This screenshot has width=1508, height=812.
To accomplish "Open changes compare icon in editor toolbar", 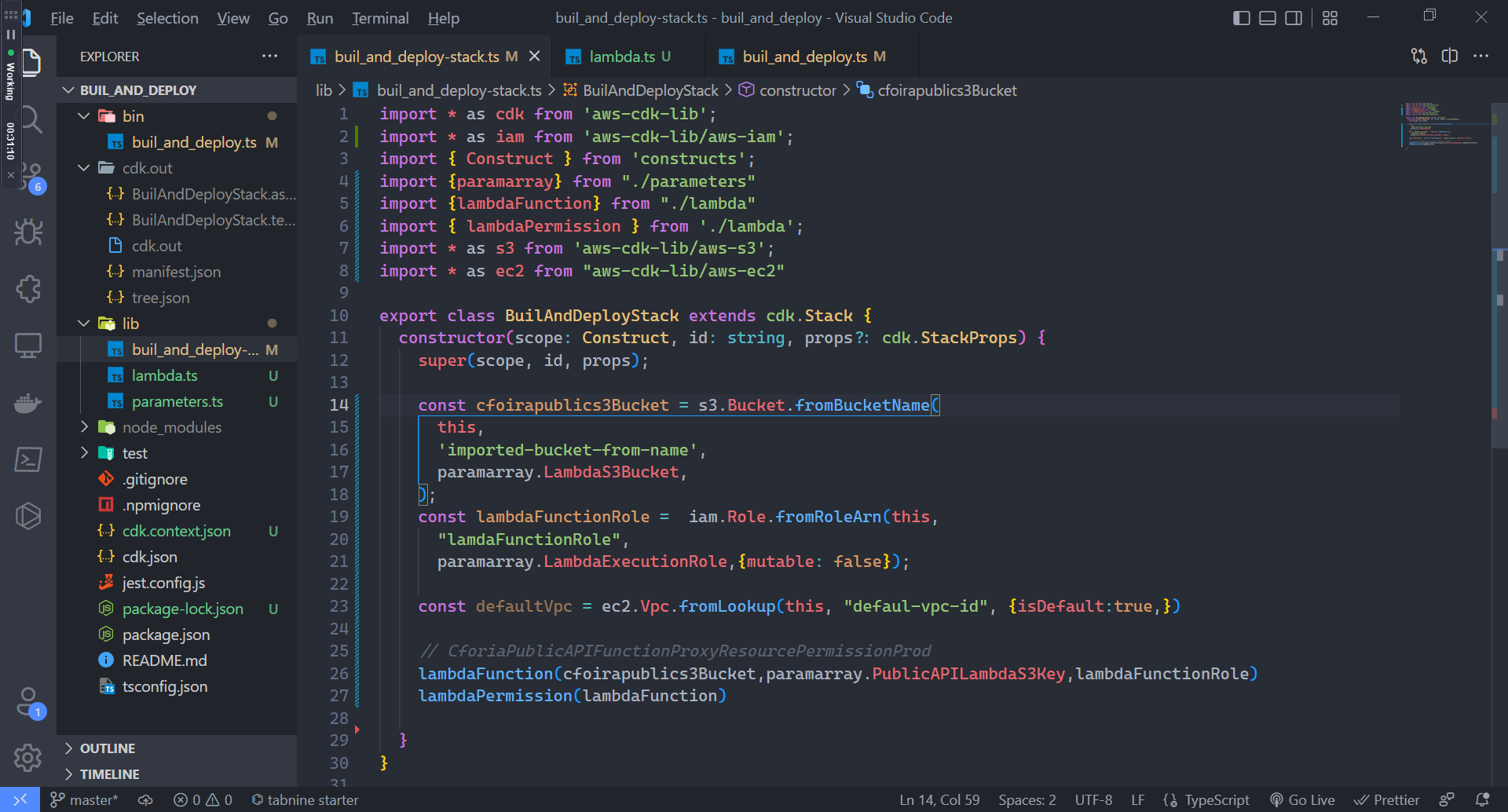I will pos(1419,56).
